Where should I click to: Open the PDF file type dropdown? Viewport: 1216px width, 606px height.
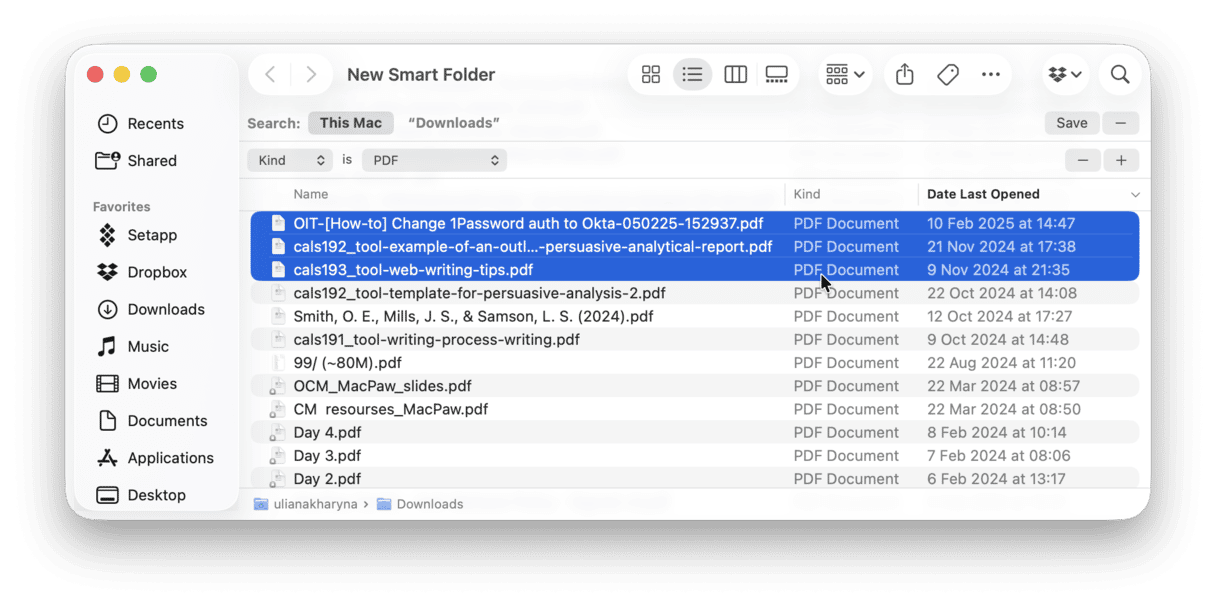(x=434, y=160)
